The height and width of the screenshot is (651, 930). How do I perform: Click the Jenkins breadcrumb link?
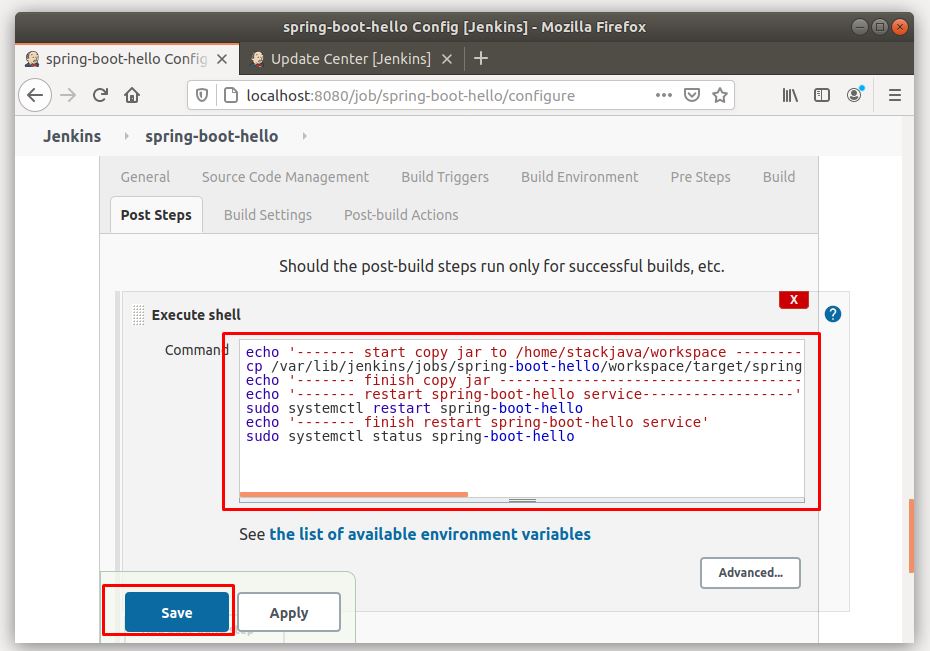click(x=72, y=136)
